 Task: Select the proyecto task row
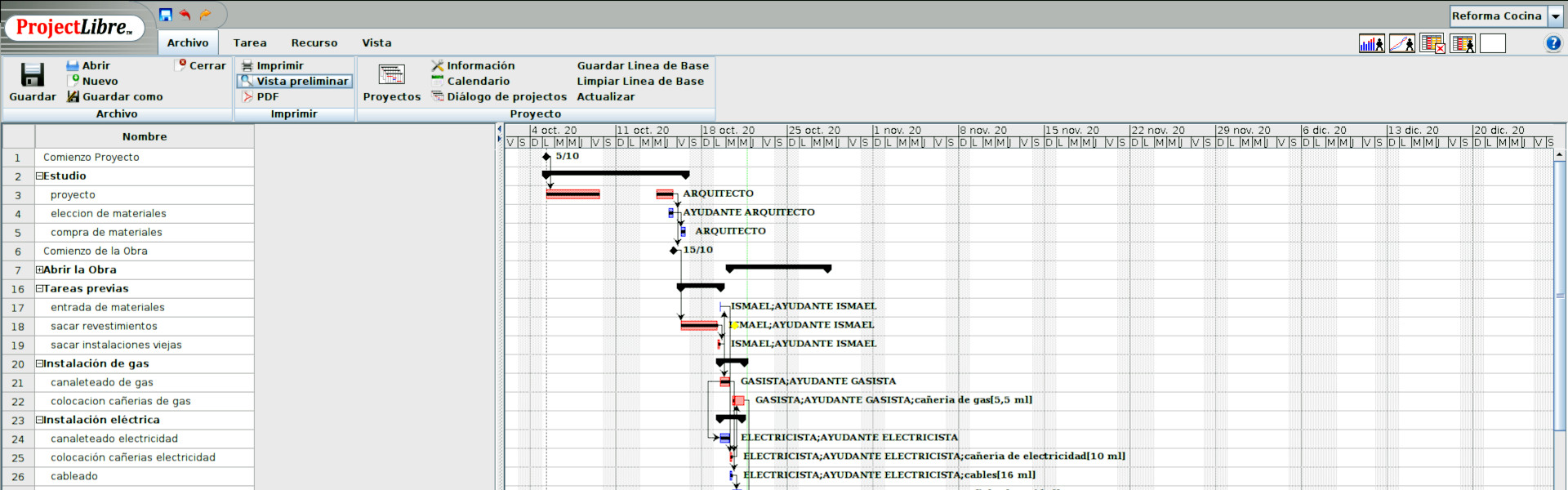(x=145, y=194)
